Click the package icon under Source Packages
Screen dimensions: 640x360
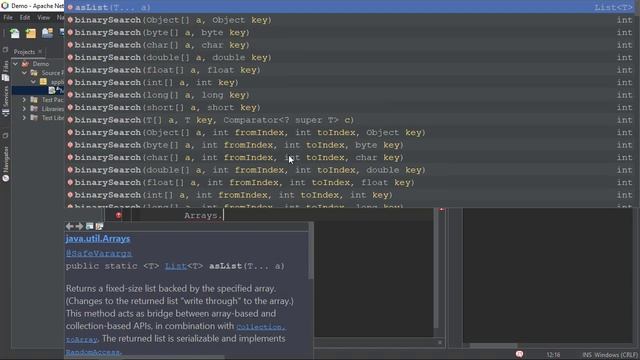(x=43, y=82)
